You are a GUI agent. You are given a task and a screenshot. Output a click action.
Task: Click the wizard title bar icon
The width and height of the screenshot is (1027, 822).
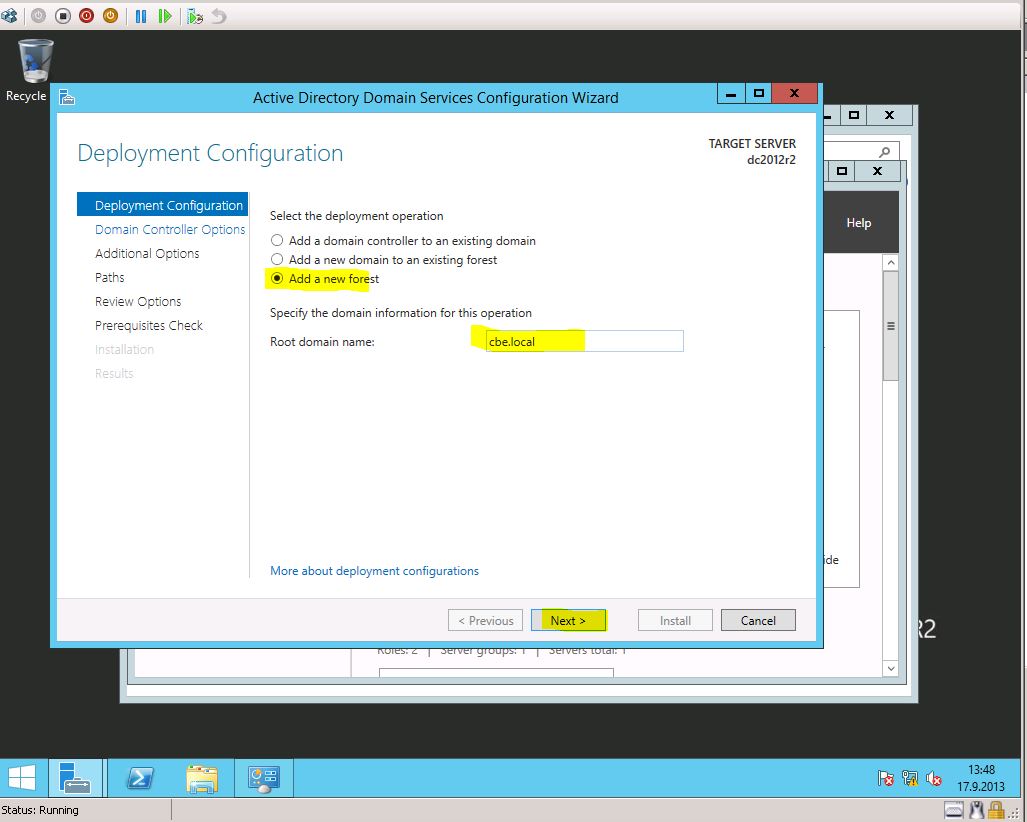(x=67, y=98)
